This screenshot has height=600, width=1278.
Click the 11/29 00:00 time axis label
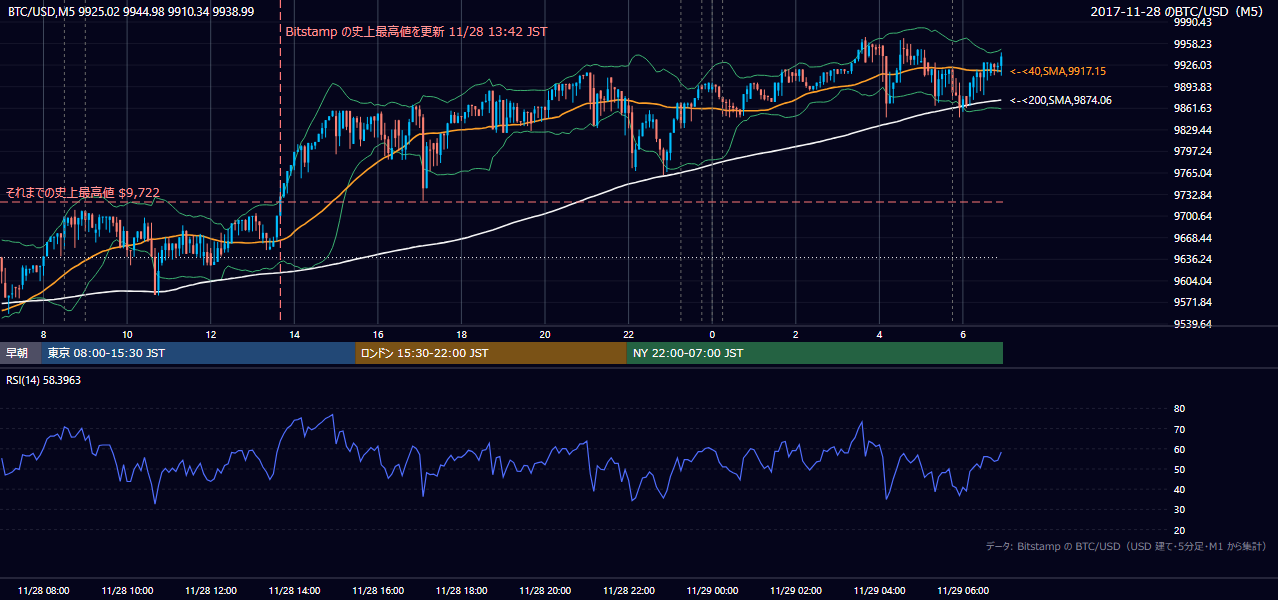click(712, 591)
